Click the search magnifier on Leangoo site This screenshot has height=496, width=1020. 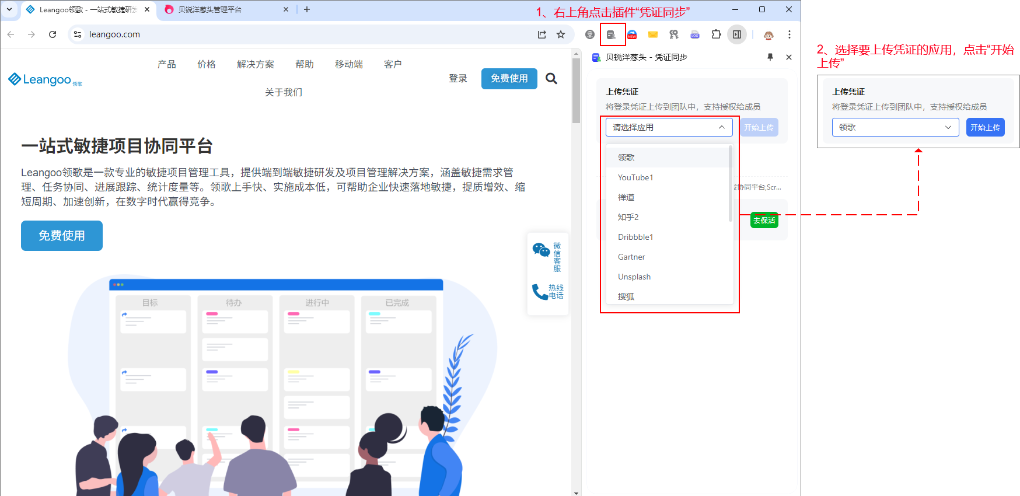(551, 79)
